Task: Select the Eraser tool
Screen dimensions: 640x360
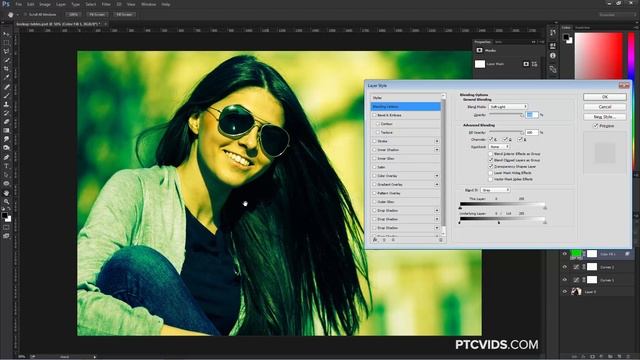Action: click(6, 122)
